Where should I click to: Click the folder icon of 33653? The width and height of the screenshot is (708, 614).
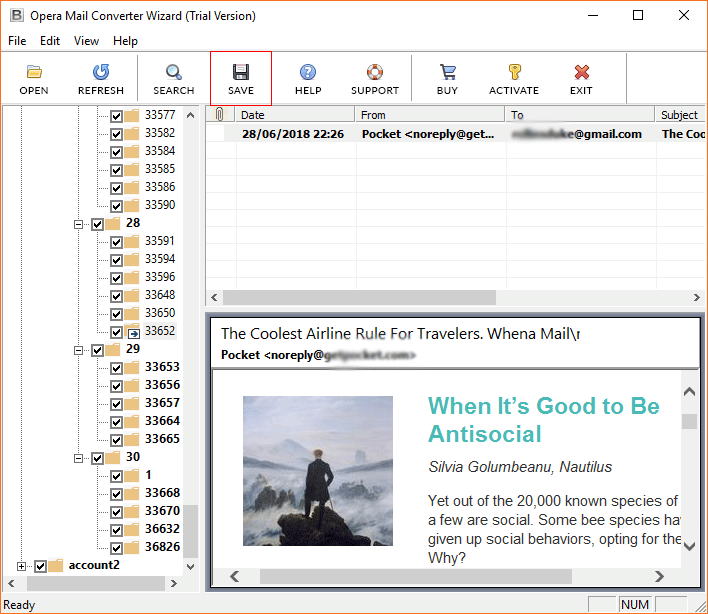(x=132, y=367)
